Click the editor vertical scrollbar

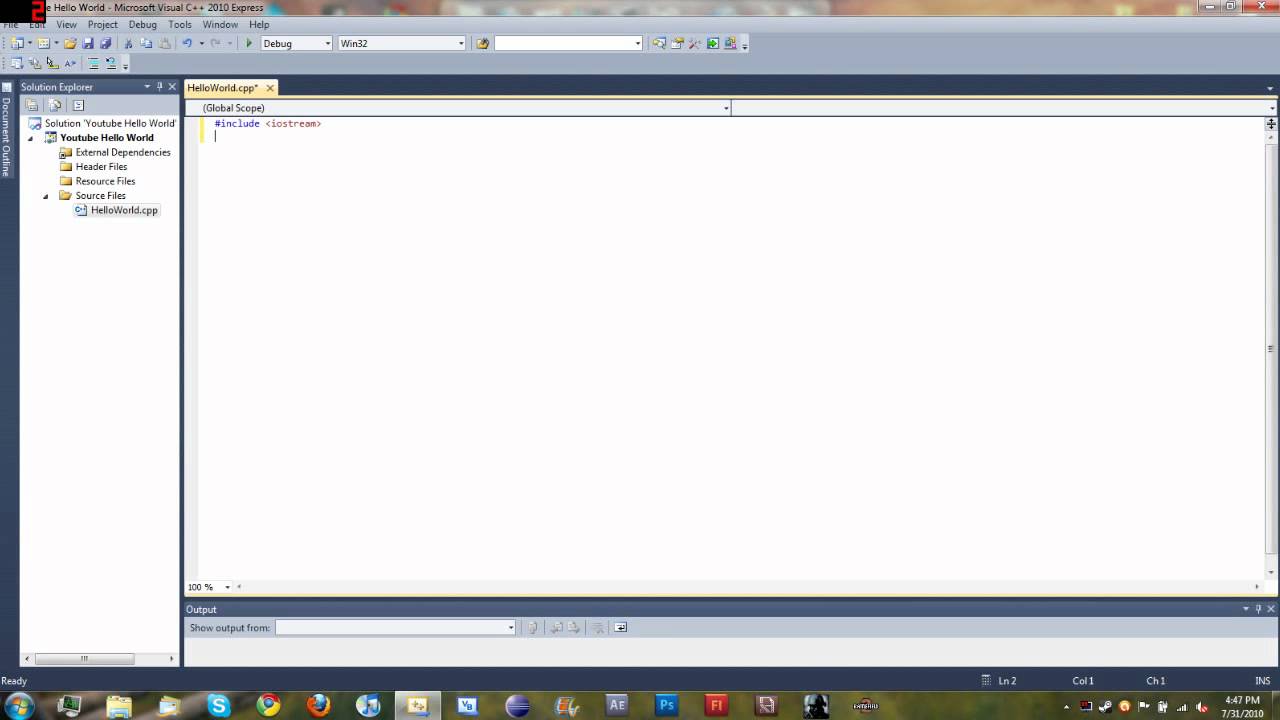1271,348
